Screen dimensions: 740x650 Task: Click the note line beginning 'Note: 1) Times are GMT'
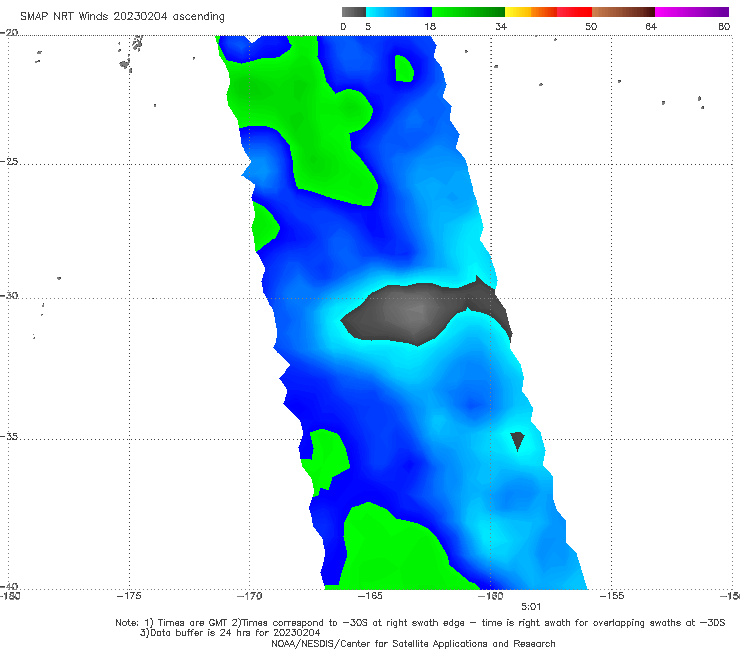click(420, 623)
